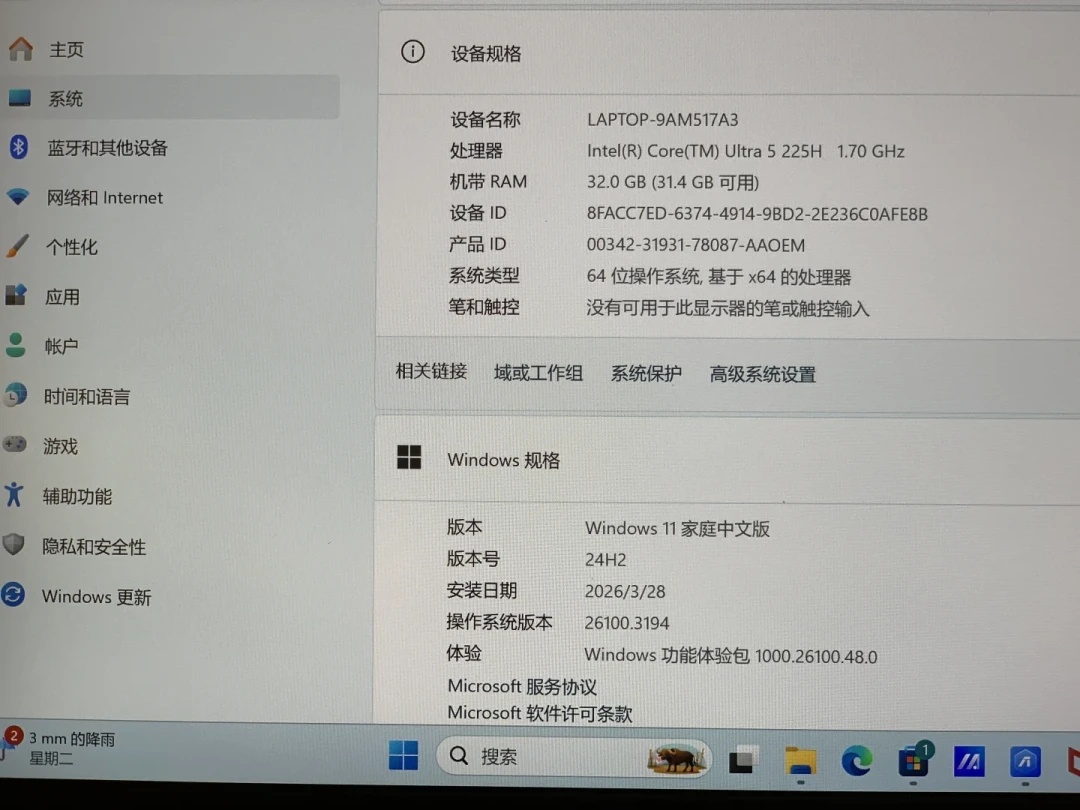
Task: Open 时间和语言 settings page
Action: [x=87, y=397]
